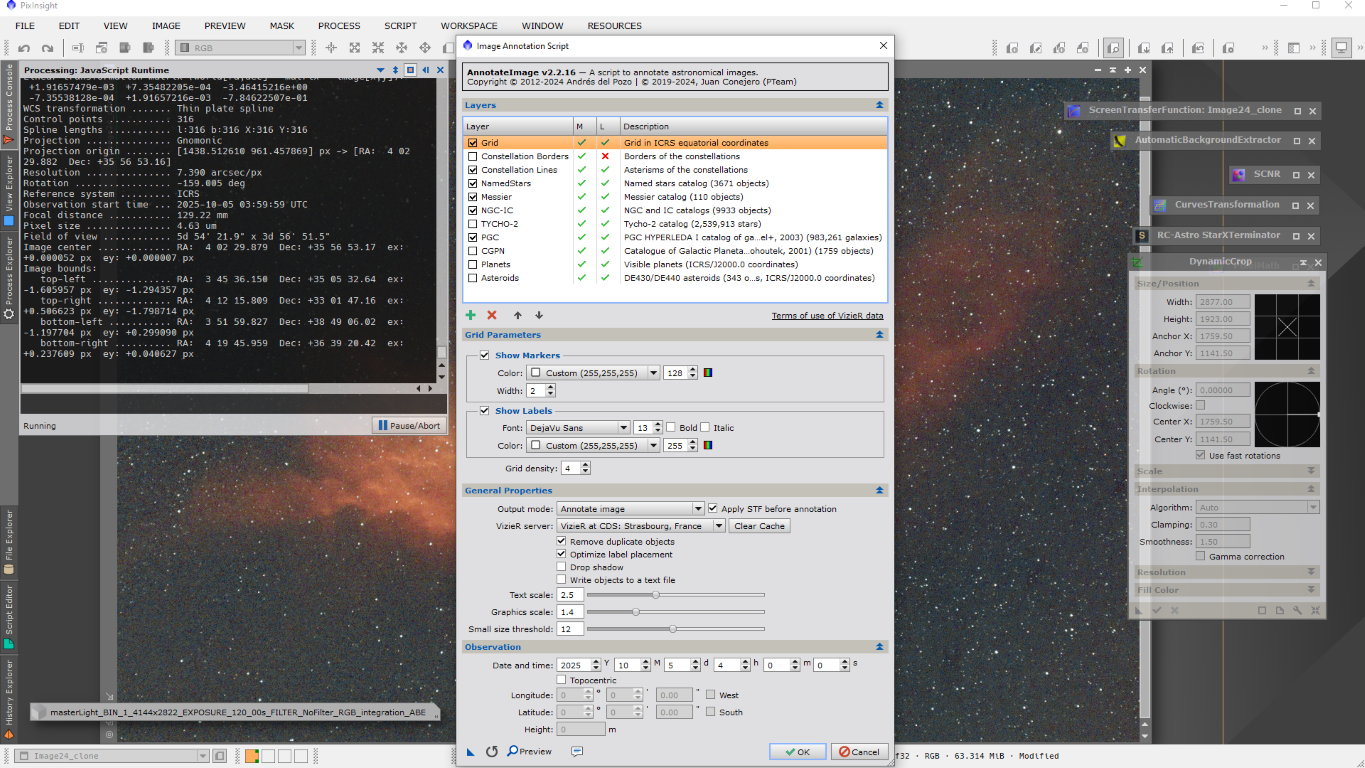
Task: Click the undo icon in the main toolbar
Action: 23,48
